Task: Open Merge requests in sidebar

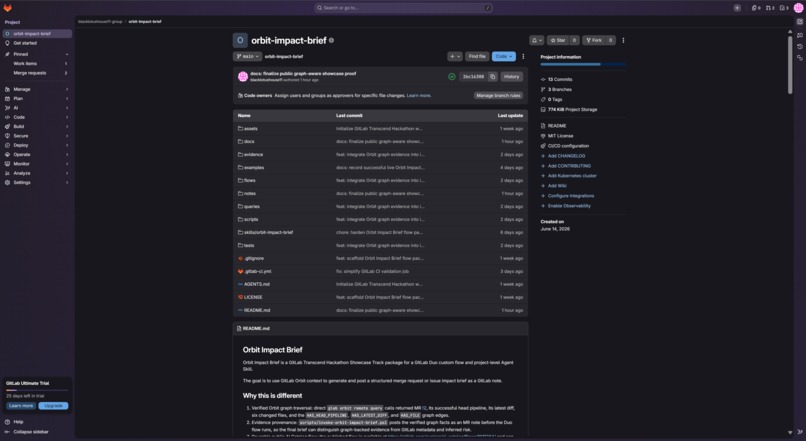Action: pos(36,73)
